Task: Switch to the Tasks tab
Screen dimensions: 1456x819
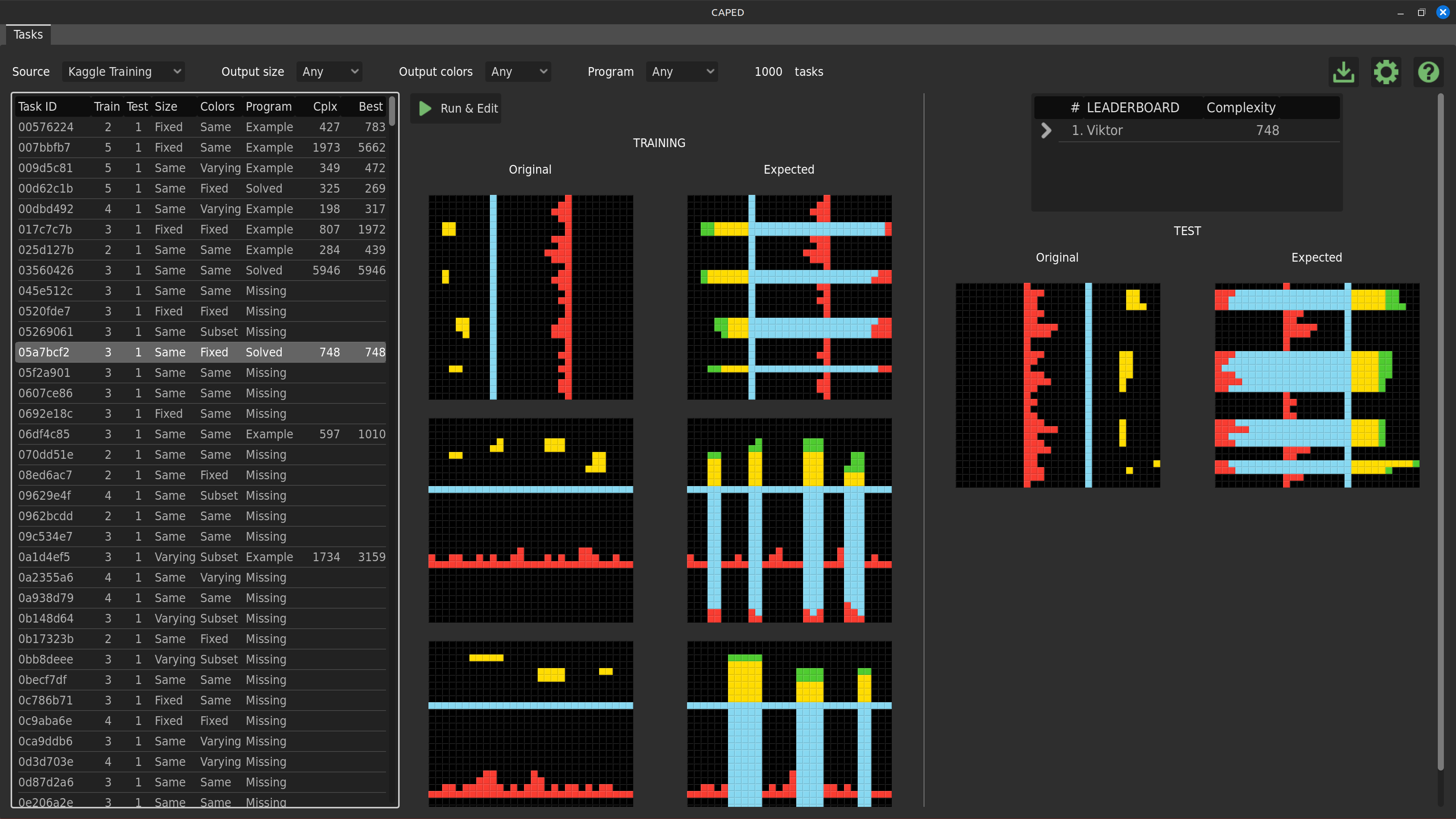Action: [28, 35]
